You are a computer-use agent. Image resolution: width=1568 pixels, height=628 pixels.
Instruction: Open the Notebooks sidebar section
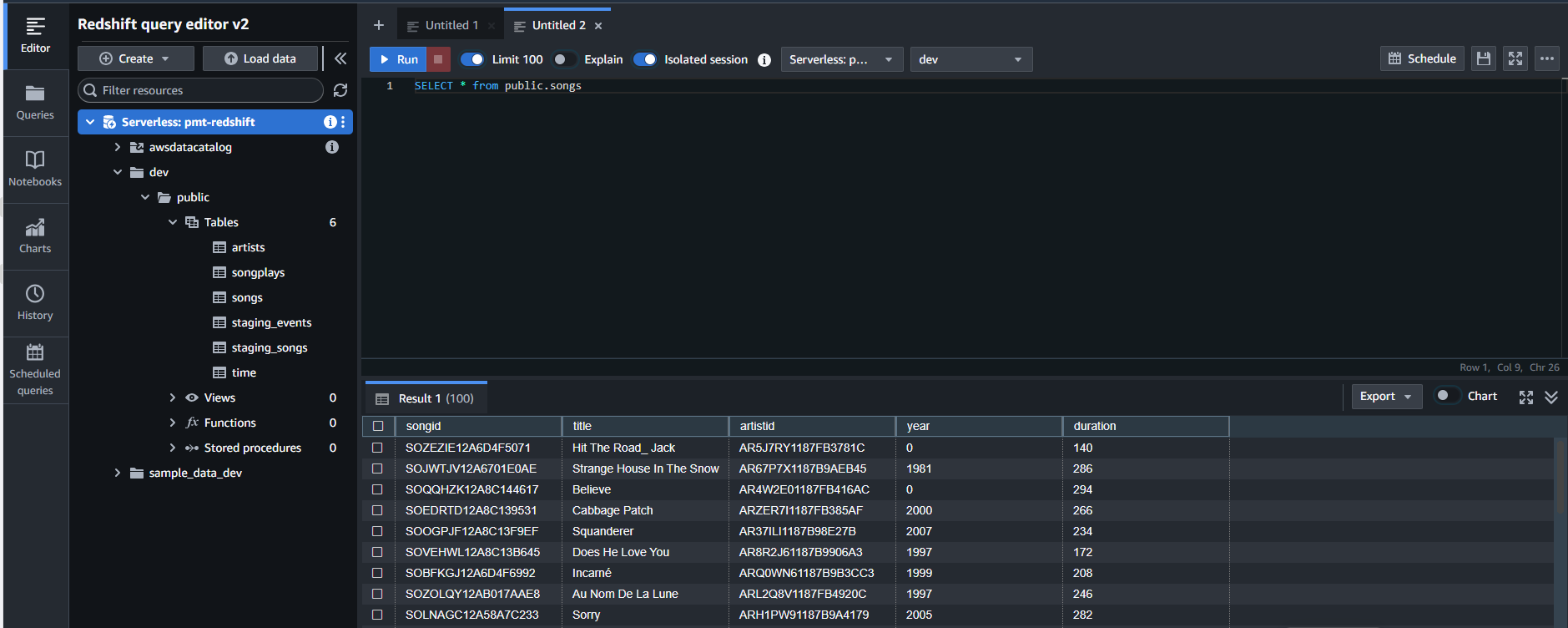point(35,170)
